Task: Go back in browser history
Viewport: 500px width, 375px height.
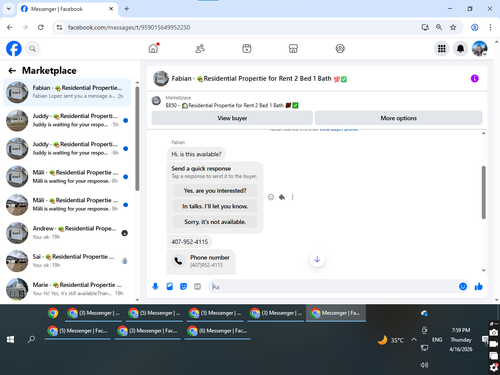Action: 10,27
